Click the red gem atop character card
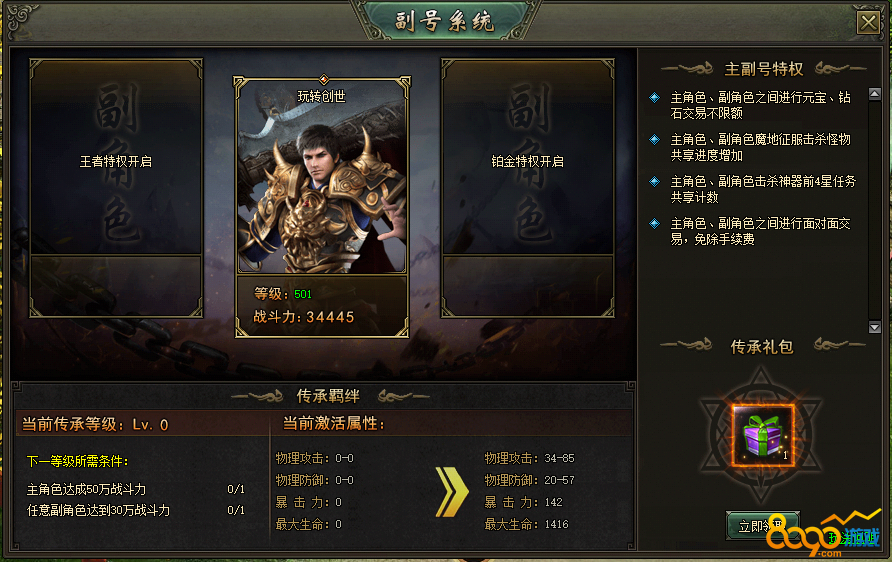The width and height of the screenshot is (892, 562). pos(323,79)
